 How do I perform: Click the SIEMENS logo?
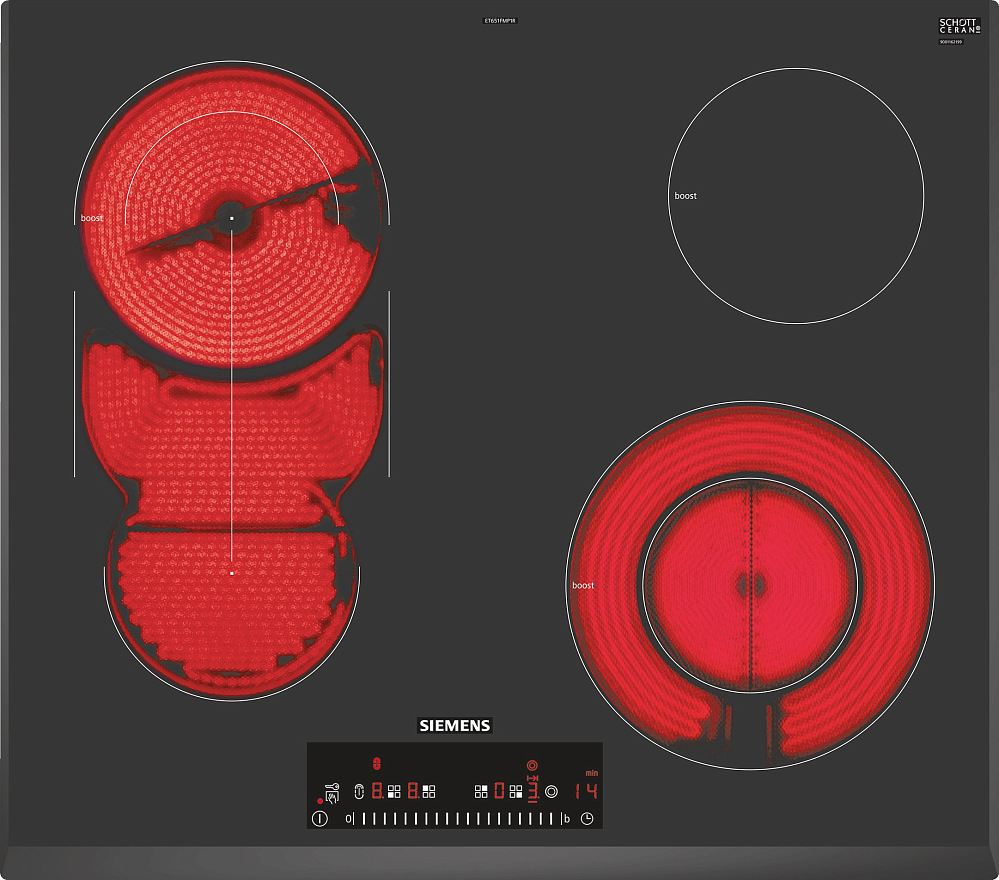point(454,726)
